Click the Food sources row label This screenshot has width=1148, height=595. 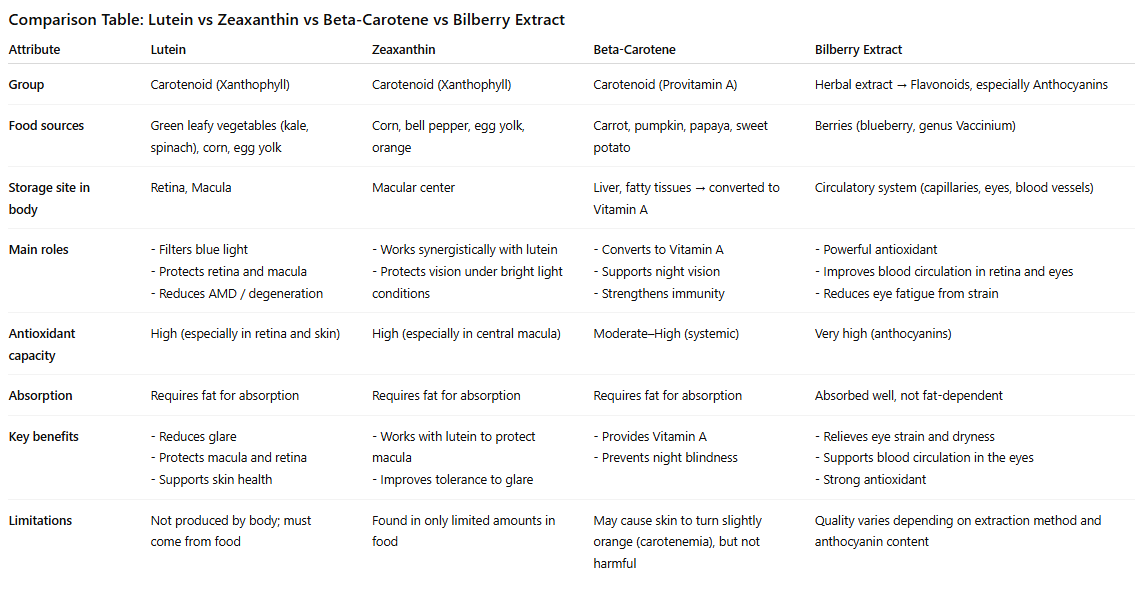click(x=46, y=126)
